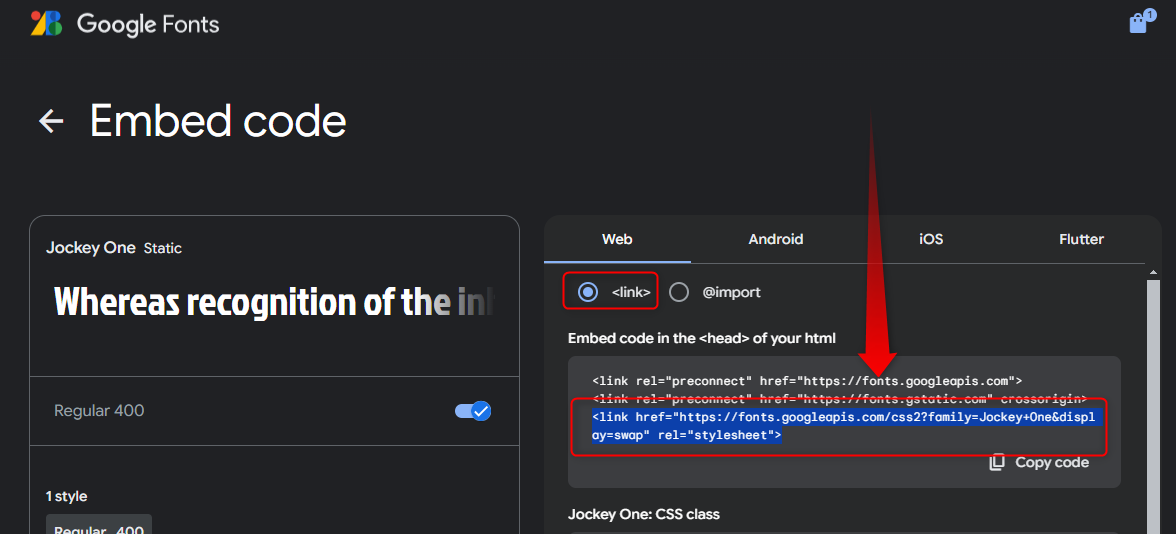1176x534 pixels.
Task: Toggle the Regular 400 style switch
Action: 473,411
